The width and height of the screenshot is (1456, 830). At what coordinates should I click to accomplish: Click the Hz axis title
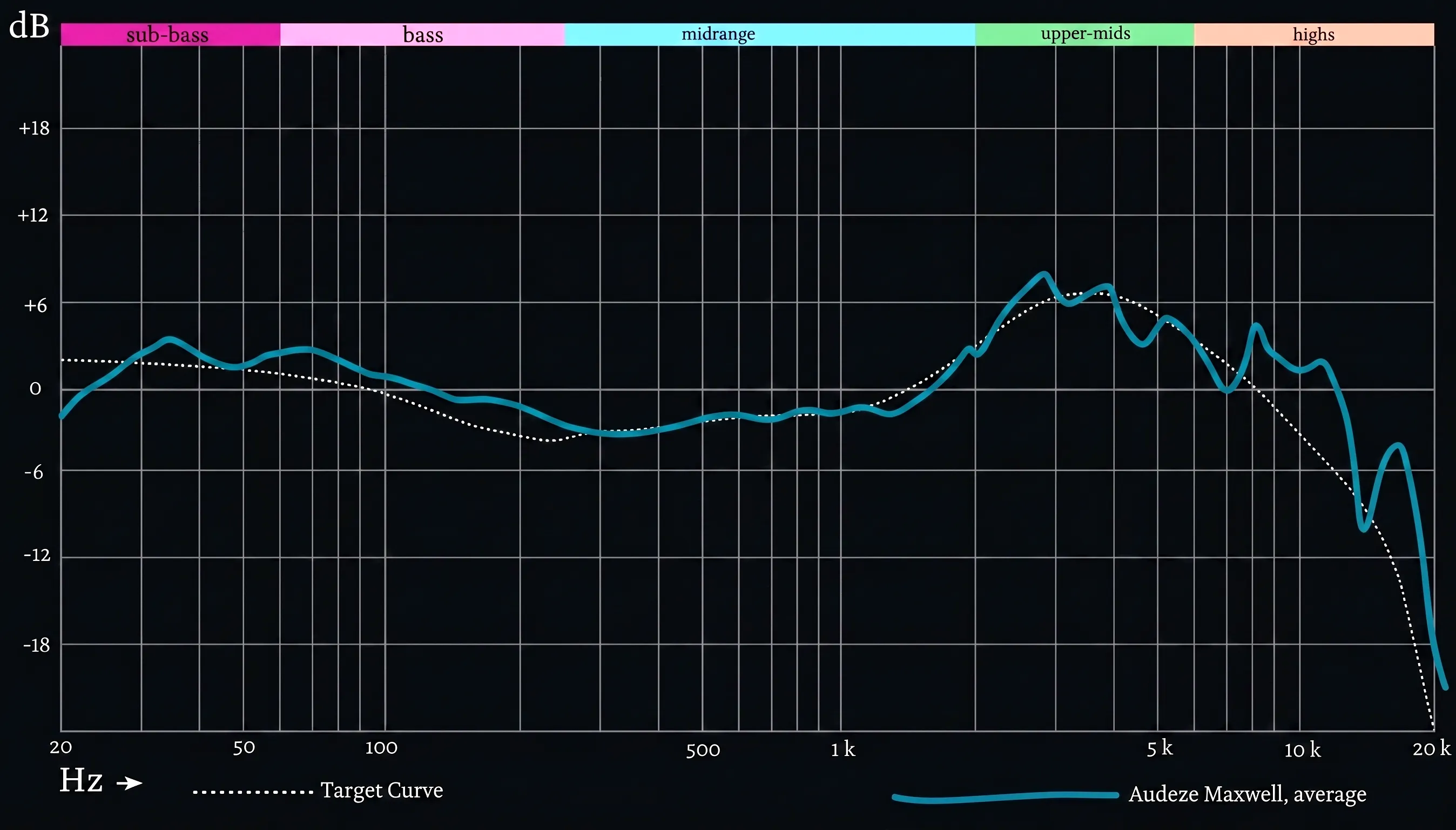point(81,780)
